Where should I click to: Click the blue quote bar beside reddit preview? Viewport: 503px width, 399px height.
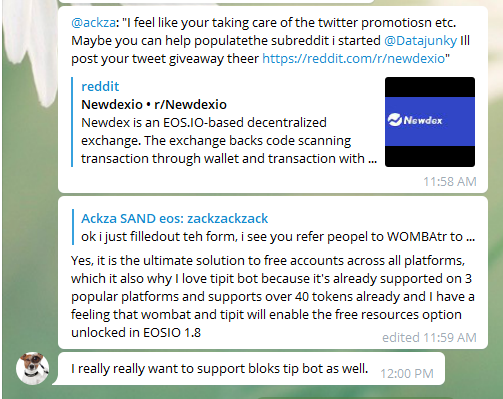72,122
